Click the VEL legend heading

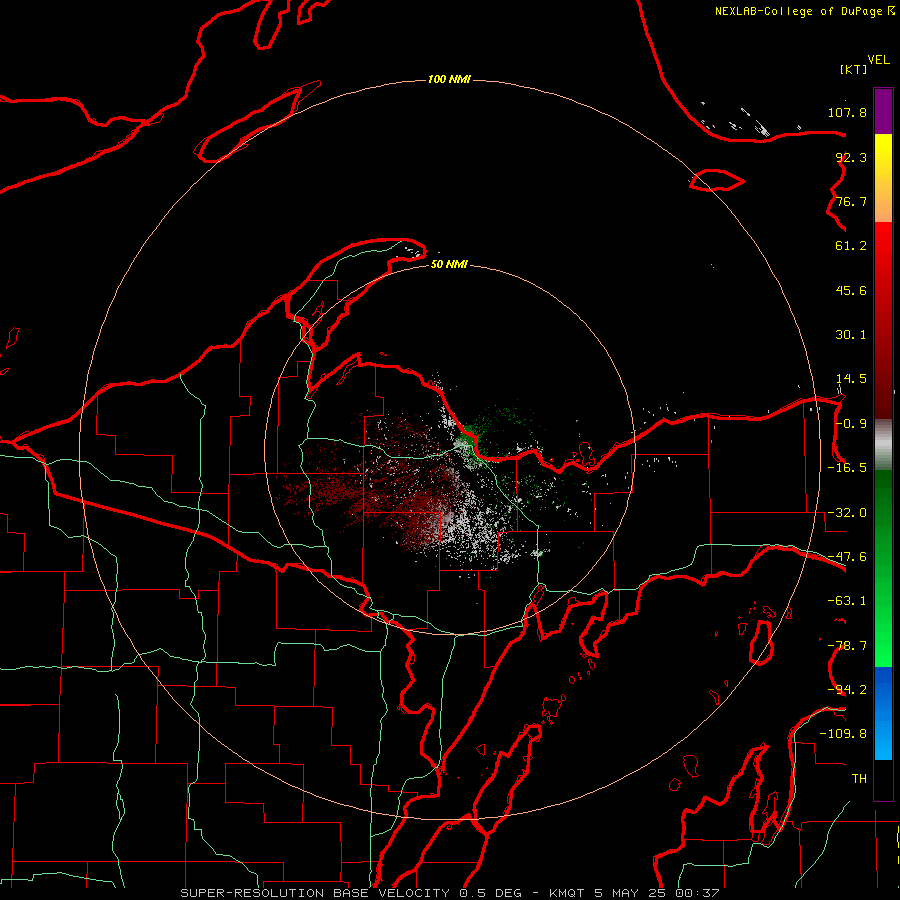click(878, 59)
